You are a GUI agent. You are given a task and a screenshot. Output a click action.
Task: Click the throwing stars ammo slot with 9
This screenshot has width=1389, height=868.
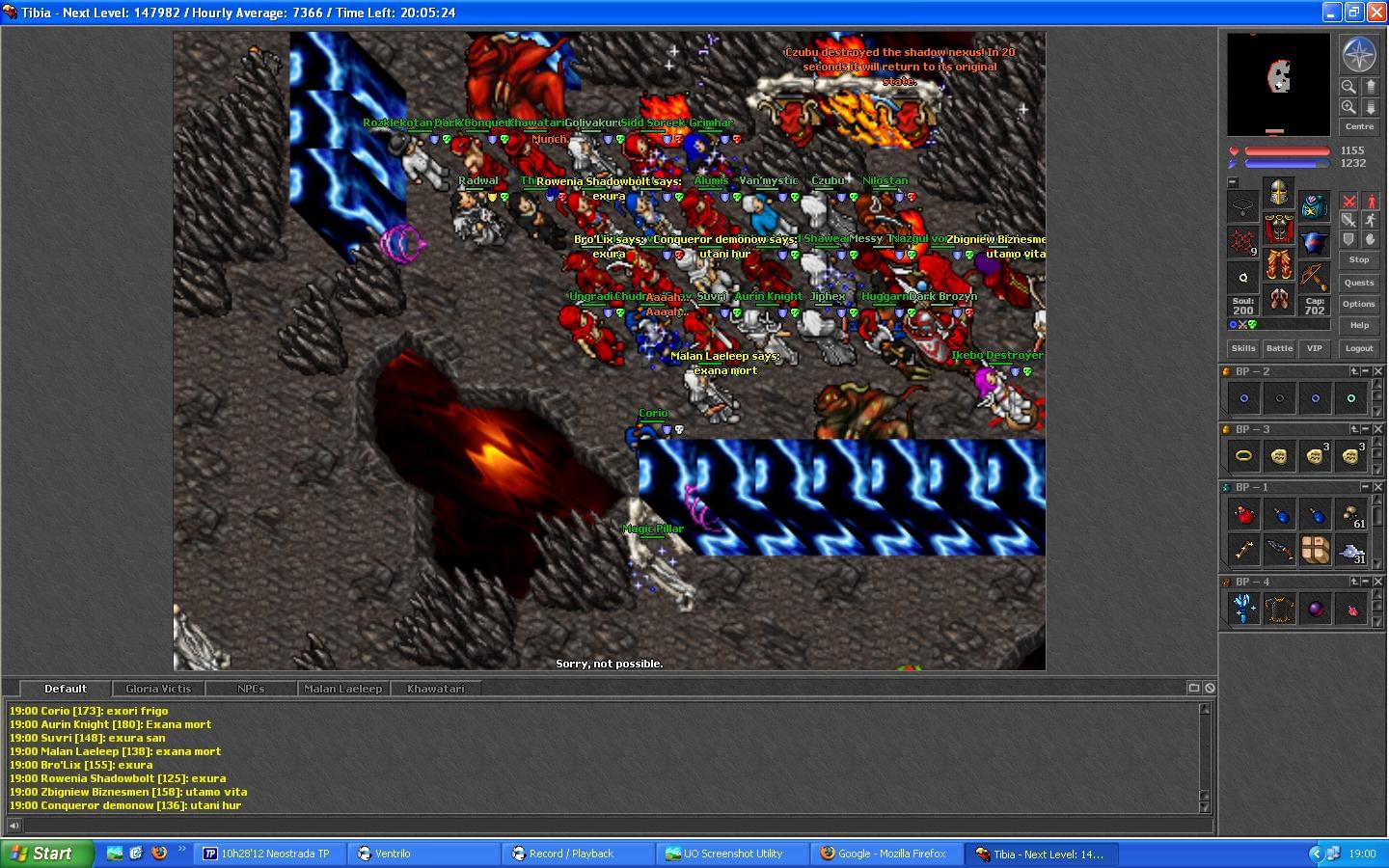coord(1243,241)
